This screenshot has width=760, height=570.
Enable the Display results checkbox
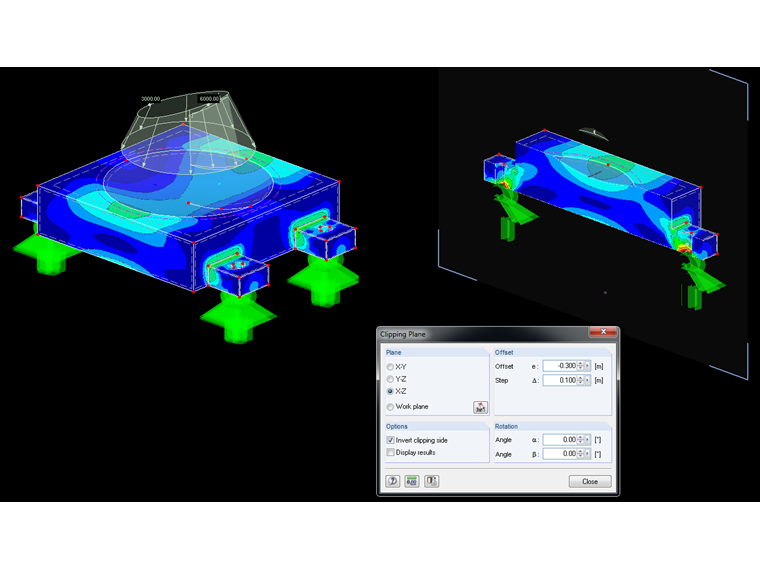point(390,452)
